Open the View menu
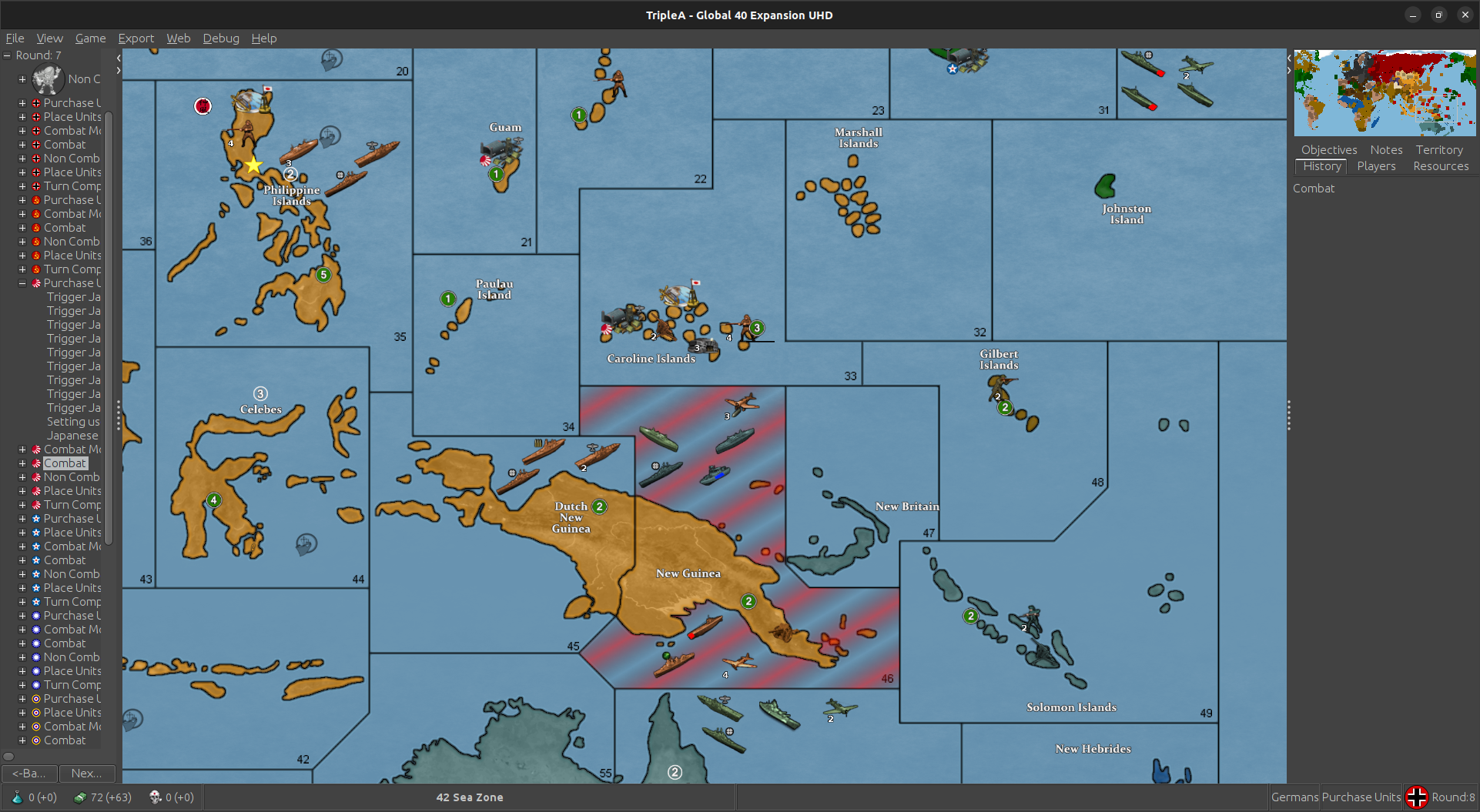1480x812 pixels. tap(49, 38)
